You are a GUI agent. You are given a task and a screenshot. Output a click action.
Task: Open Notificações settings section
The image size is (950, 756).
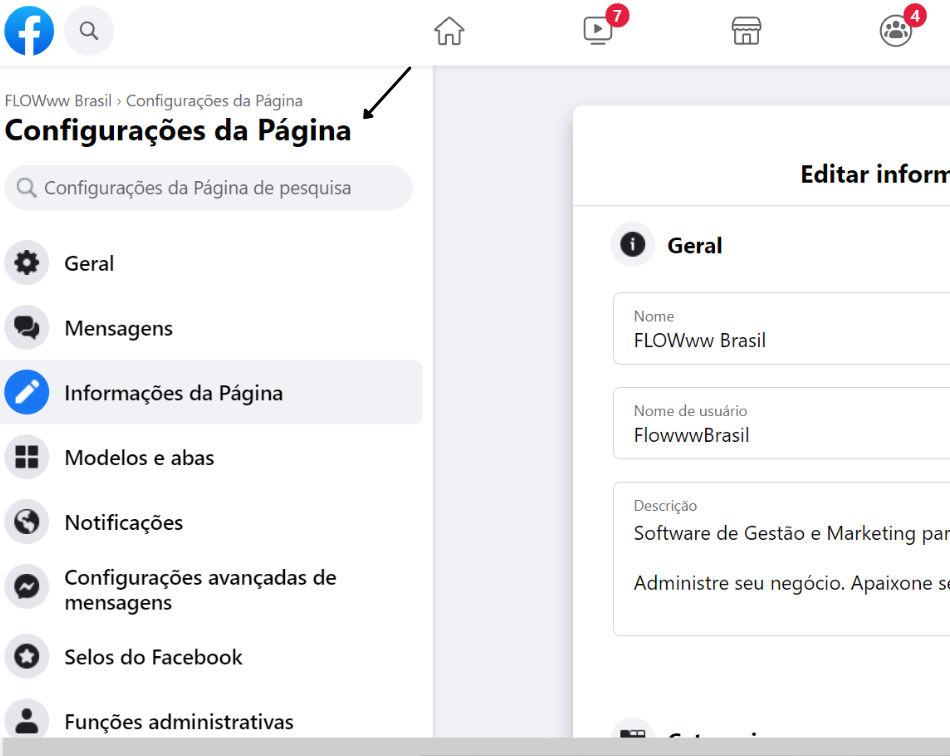point(211,522)
